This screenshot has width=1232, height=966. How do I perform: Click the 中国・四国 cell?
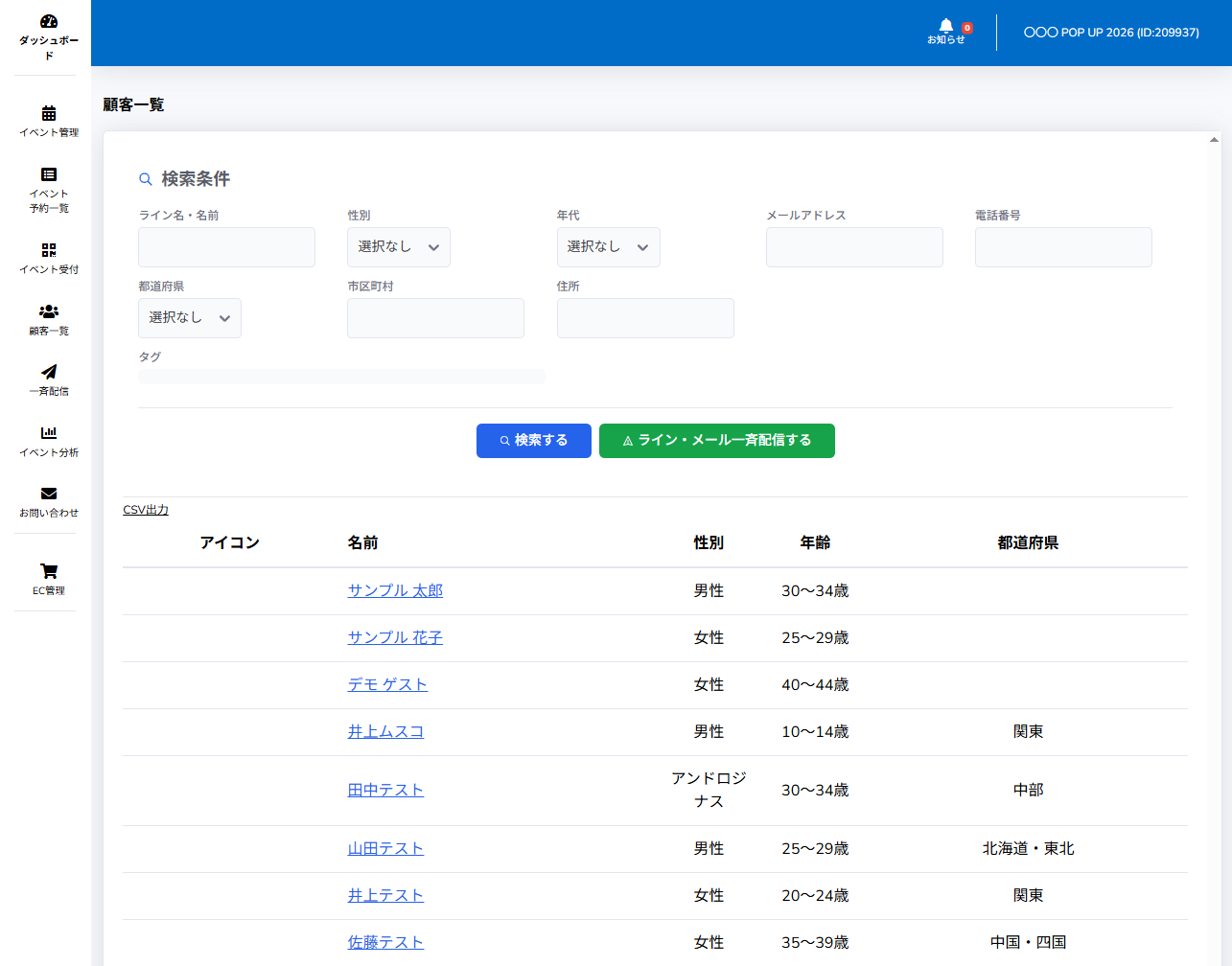pyautogui.click(x=1028, y=942)
